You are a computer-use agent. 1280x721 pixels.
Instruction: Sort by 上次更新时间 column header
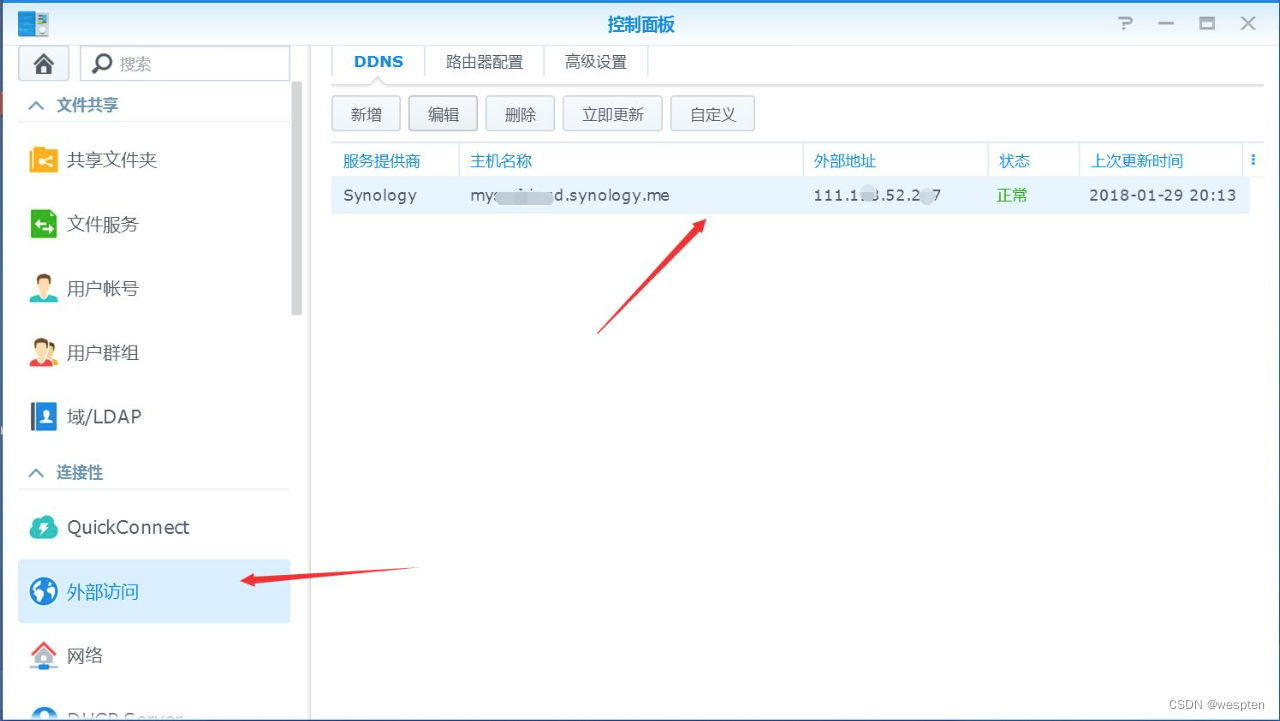click(x=1162, y=160)
